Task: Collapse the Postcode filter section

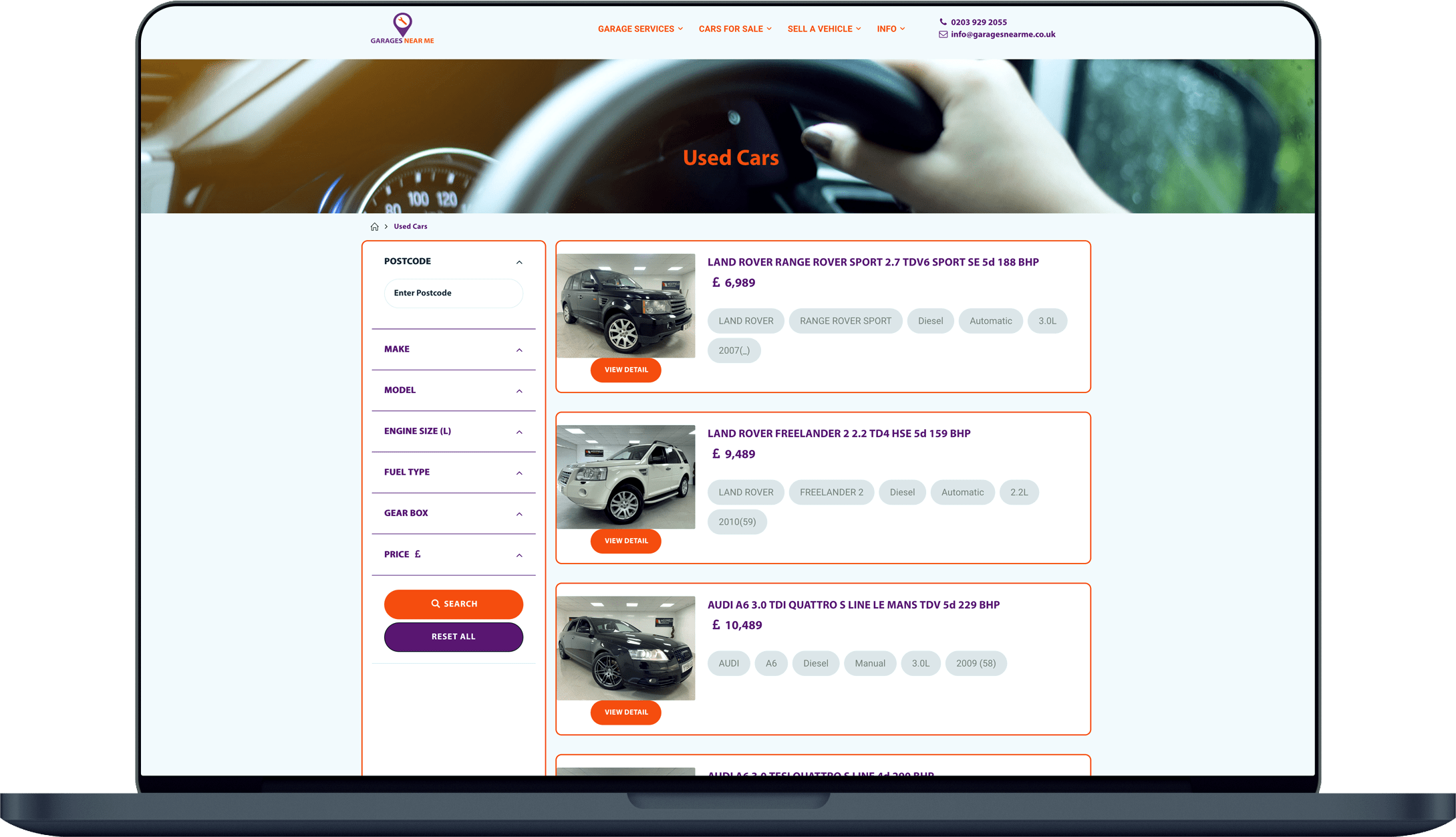Action: coord(519,262)
